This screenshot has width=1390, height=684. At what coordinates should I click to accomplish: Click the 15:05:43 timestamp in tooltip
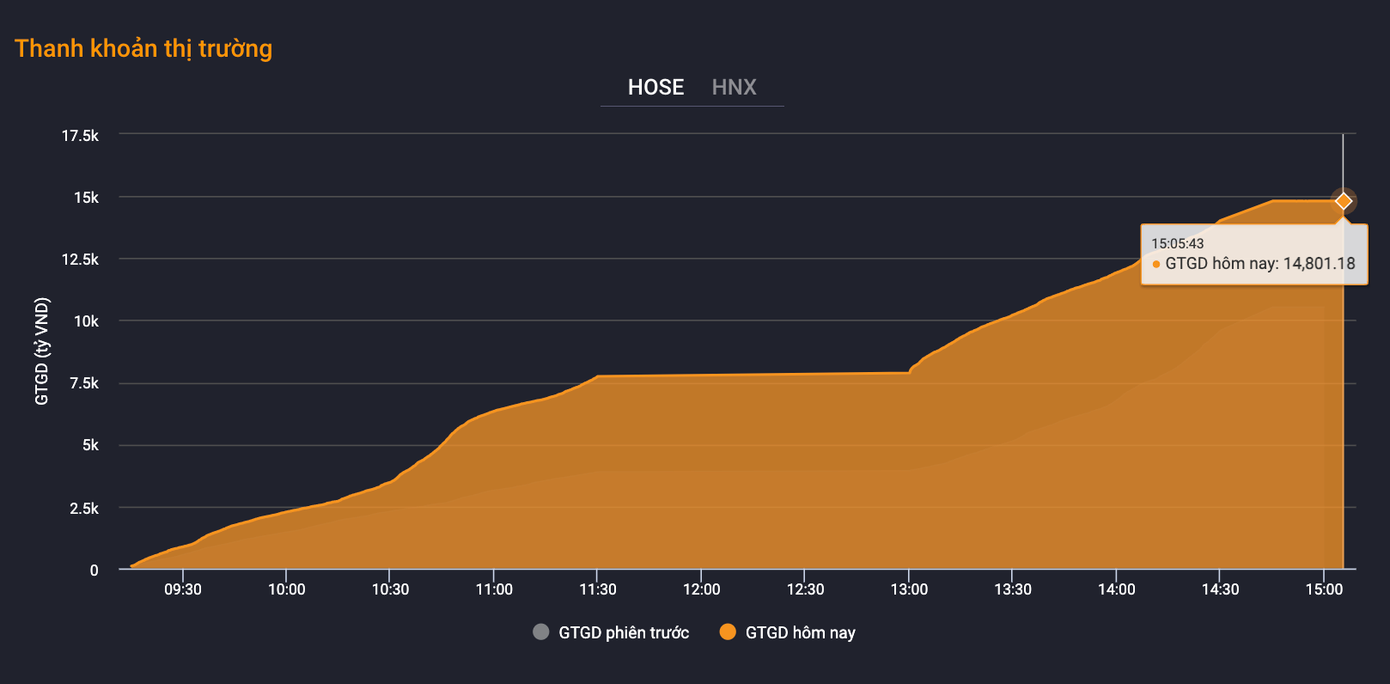(x=1177, y=243)
